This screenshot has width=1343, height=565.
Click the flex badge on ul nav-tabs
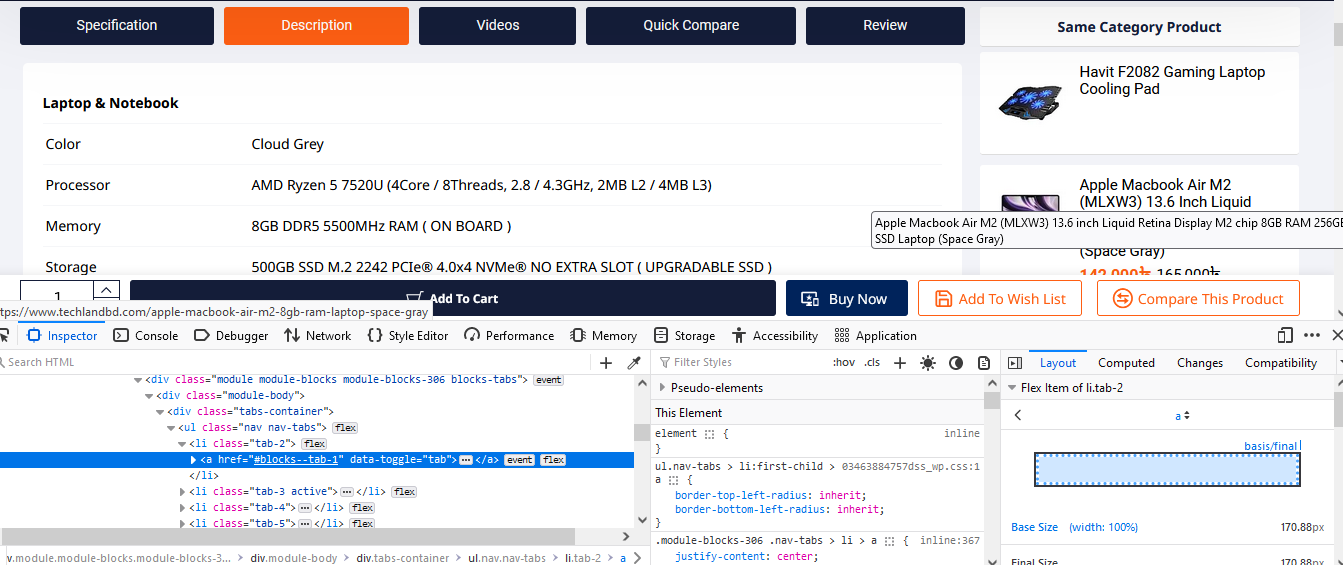point(345,428)
